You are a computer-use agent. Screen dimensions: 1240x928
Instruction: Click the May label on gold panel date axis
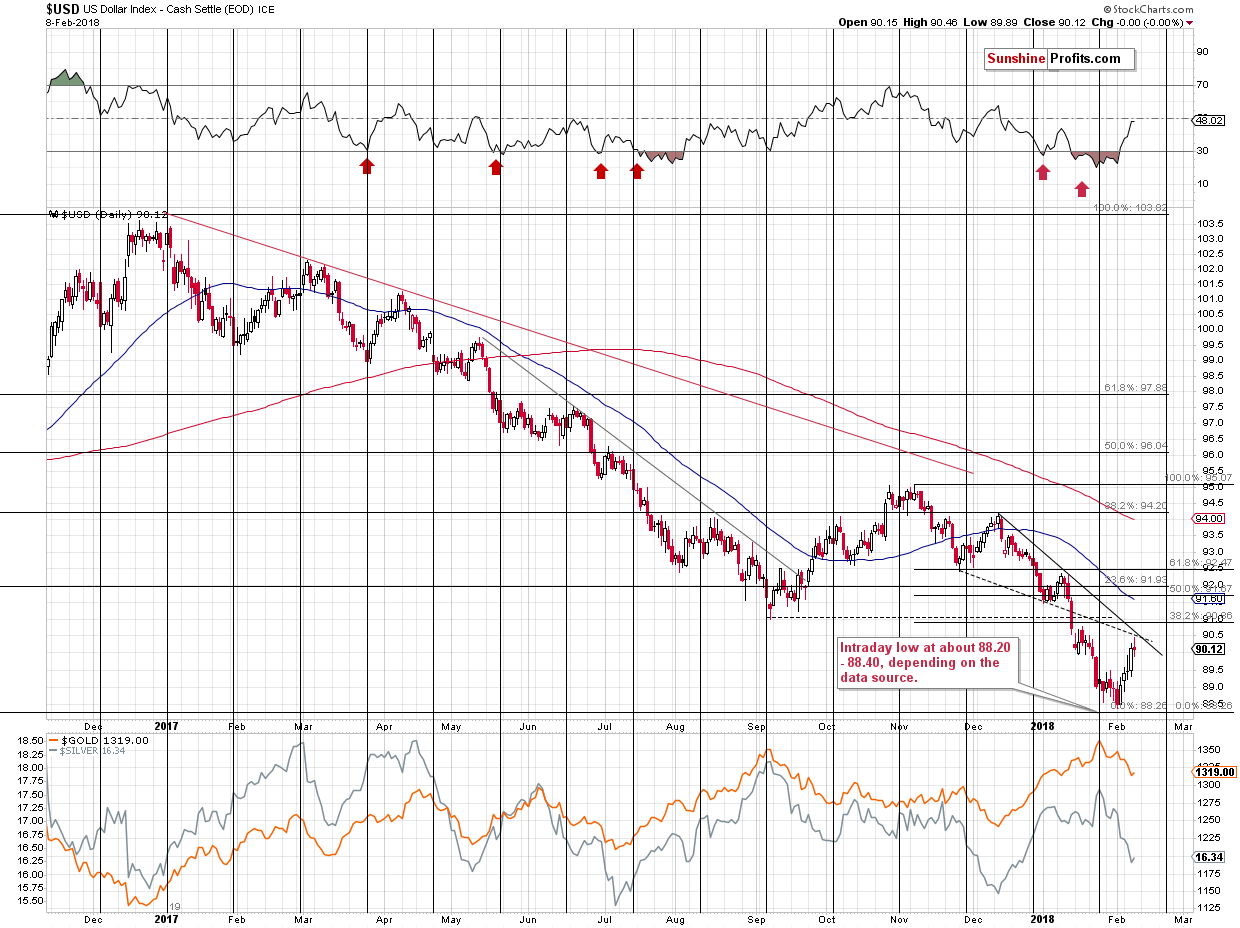pyautogui.click(x=452, y=918)
